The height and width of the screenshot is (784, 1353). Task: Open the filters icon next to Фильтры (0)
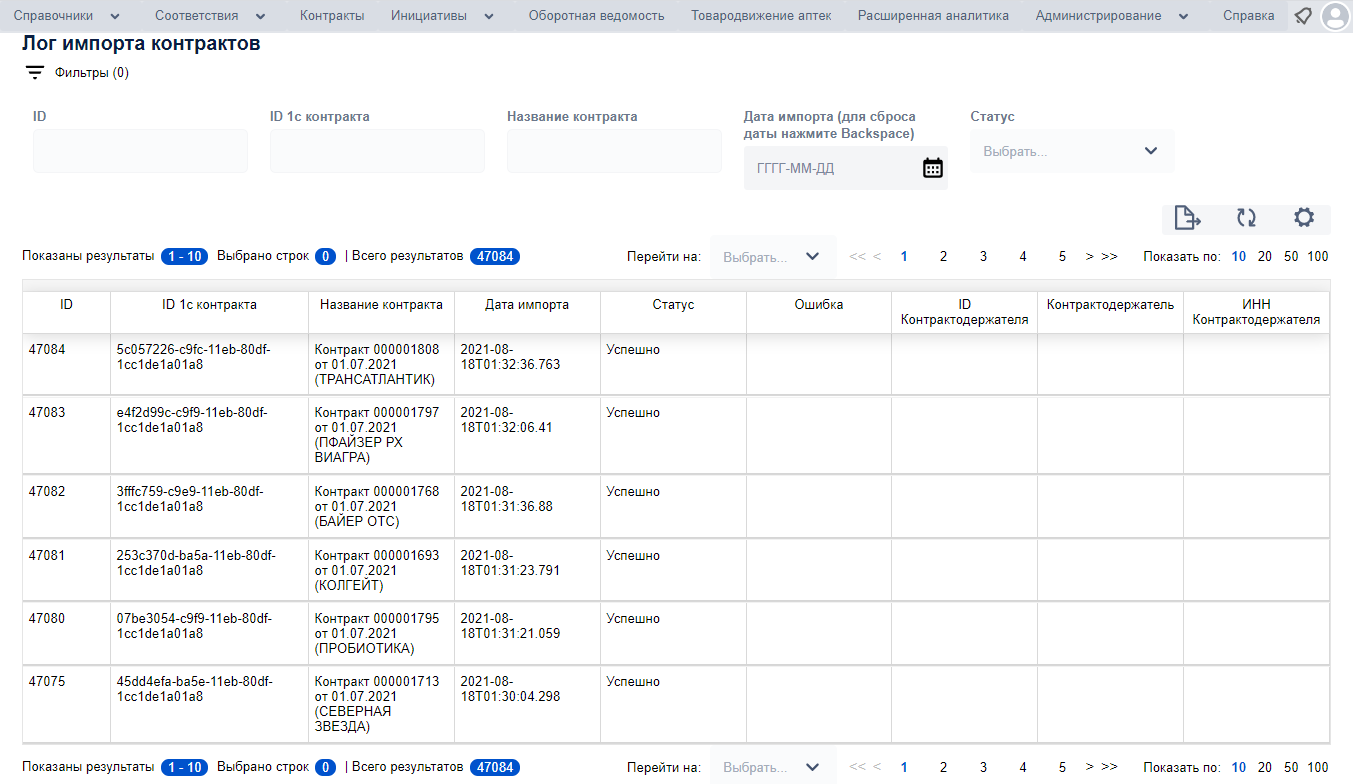pyautogui.click(x=35, y=73)
